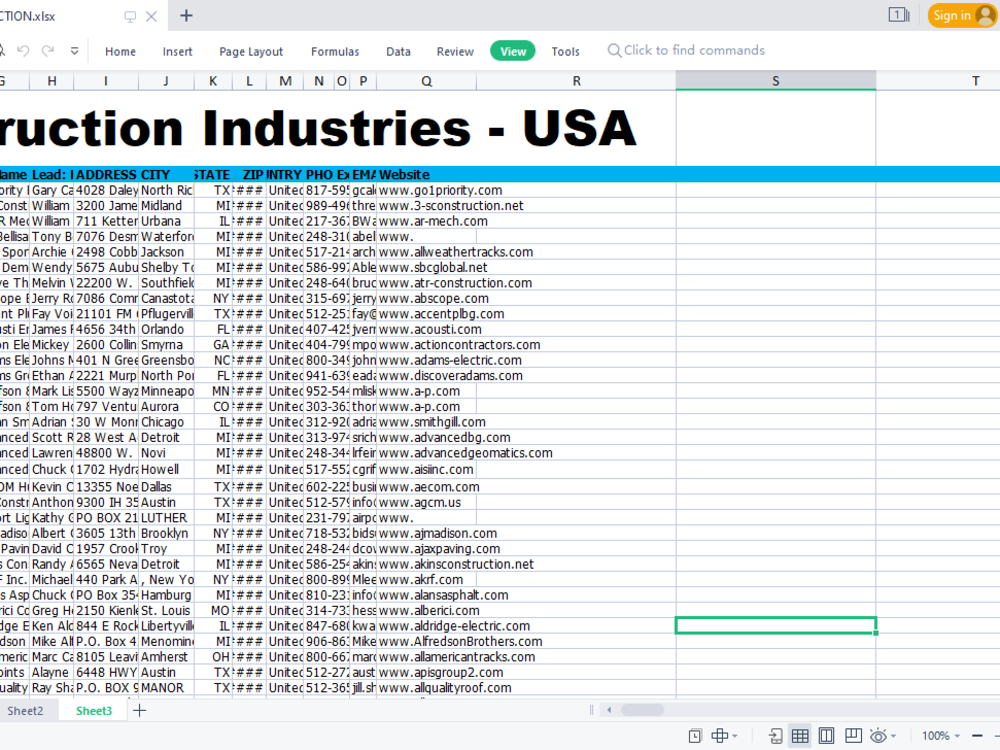Screen dimensions: 1000x750
Task: Switch to Sheet2 tab
Action: 26,710
